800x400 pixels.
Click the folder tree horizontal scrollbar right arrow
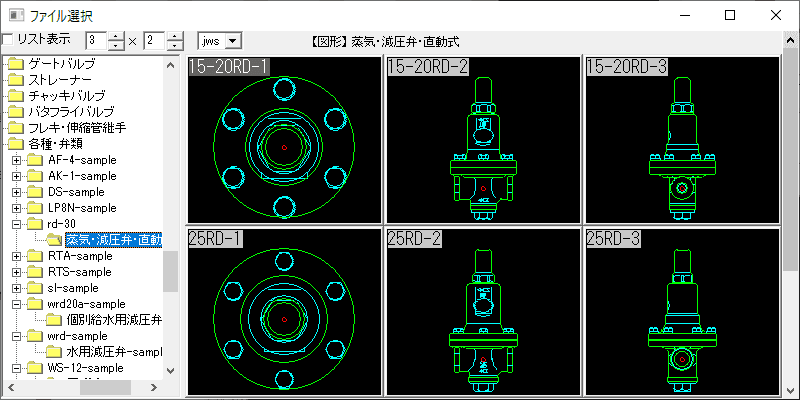pyautogui.click(x=153, y=387)
